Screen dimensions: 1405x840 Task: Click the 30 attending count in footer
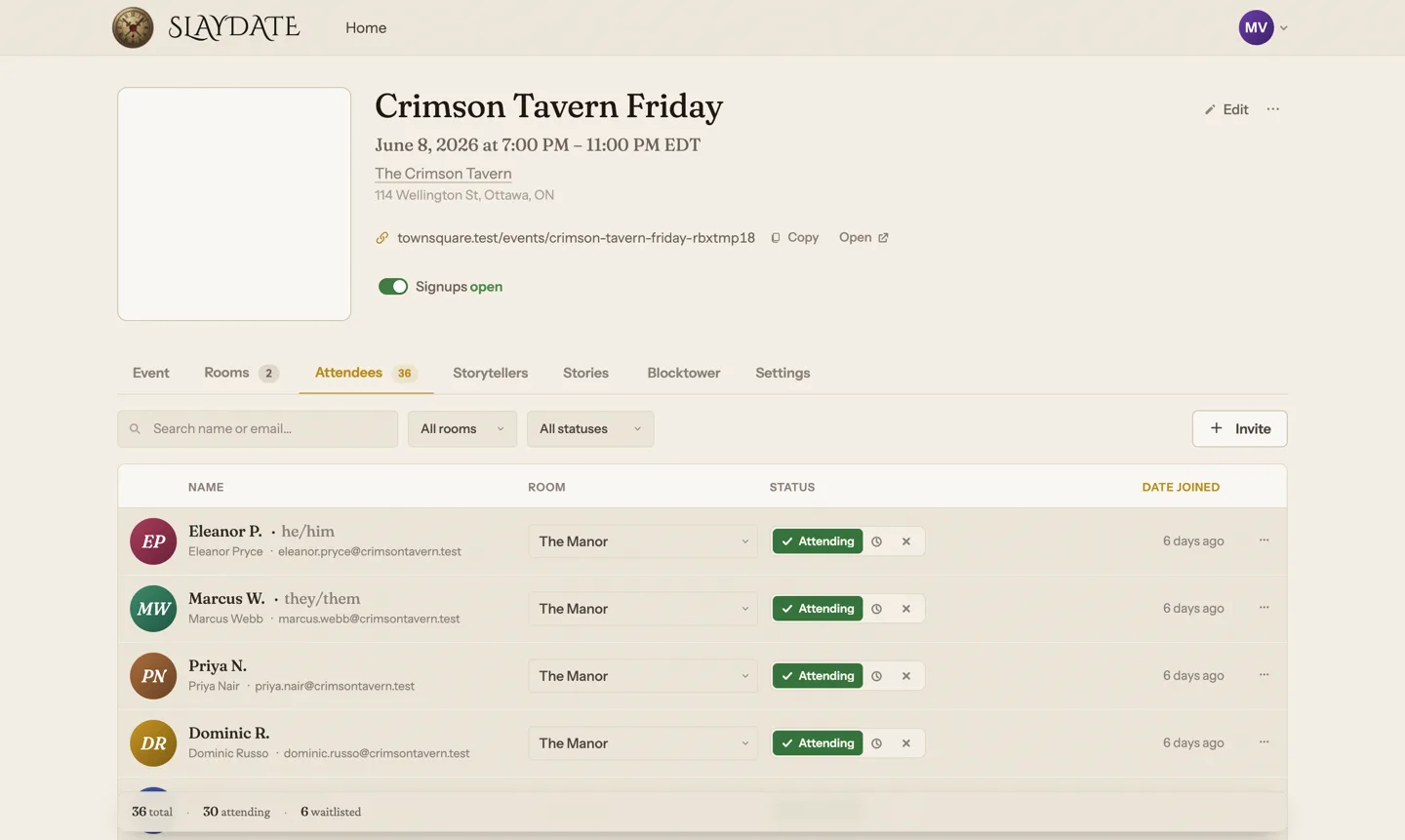(x=236, y=812)
